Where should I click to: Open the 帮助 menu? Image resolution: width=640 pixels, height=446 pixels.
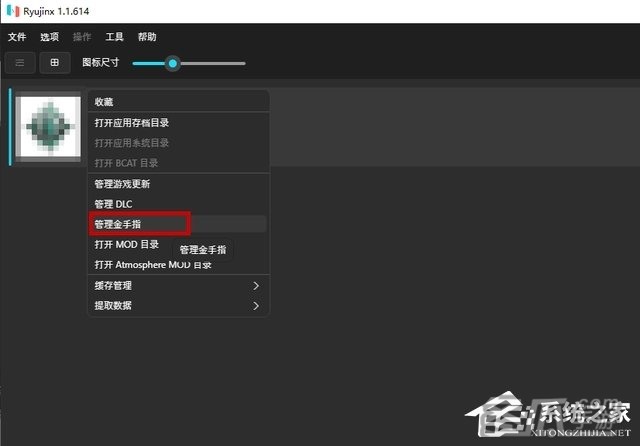click(147, 37)
